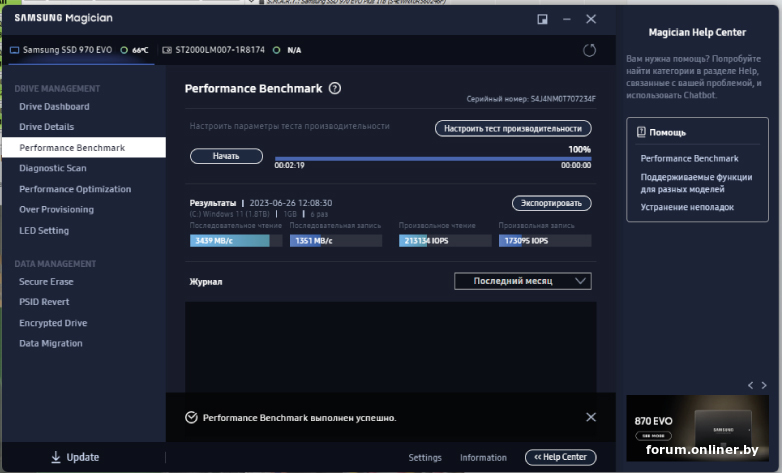Click the Экспортировать export button
This screenshot has width=782, height=473.
(552, 203)
